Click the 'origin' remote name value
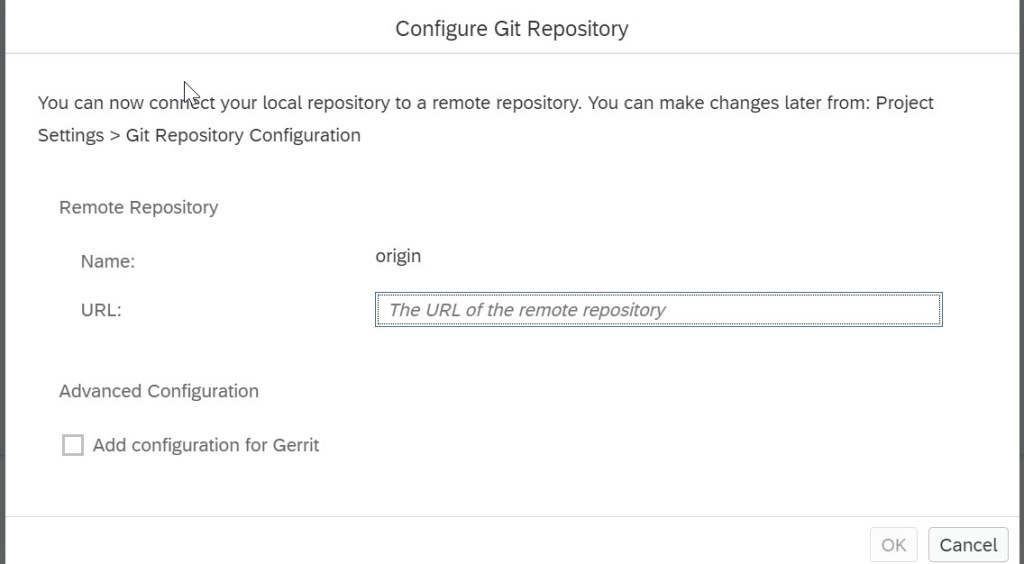 (398, 256)
